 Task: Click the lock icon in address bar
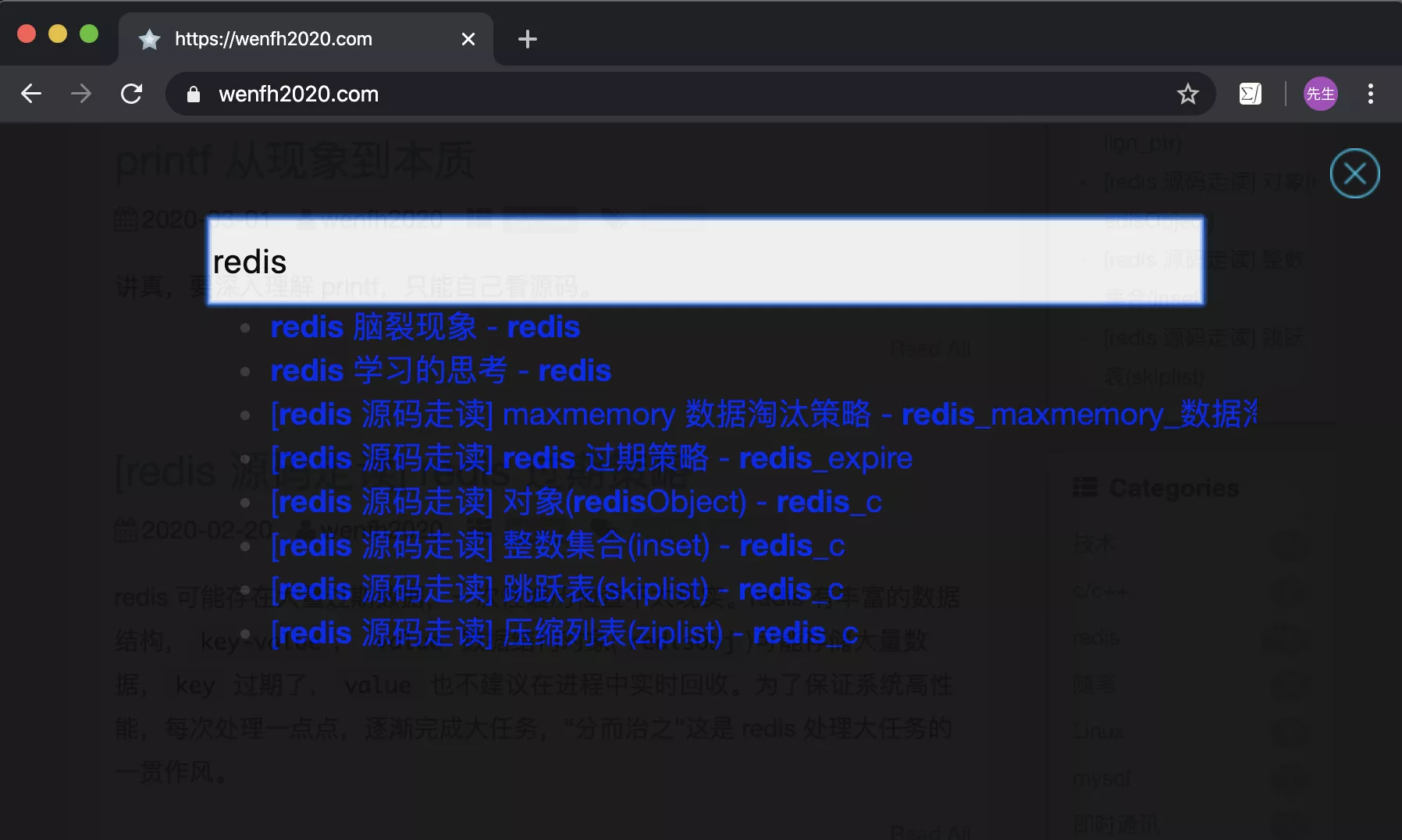tap(194, 94)
